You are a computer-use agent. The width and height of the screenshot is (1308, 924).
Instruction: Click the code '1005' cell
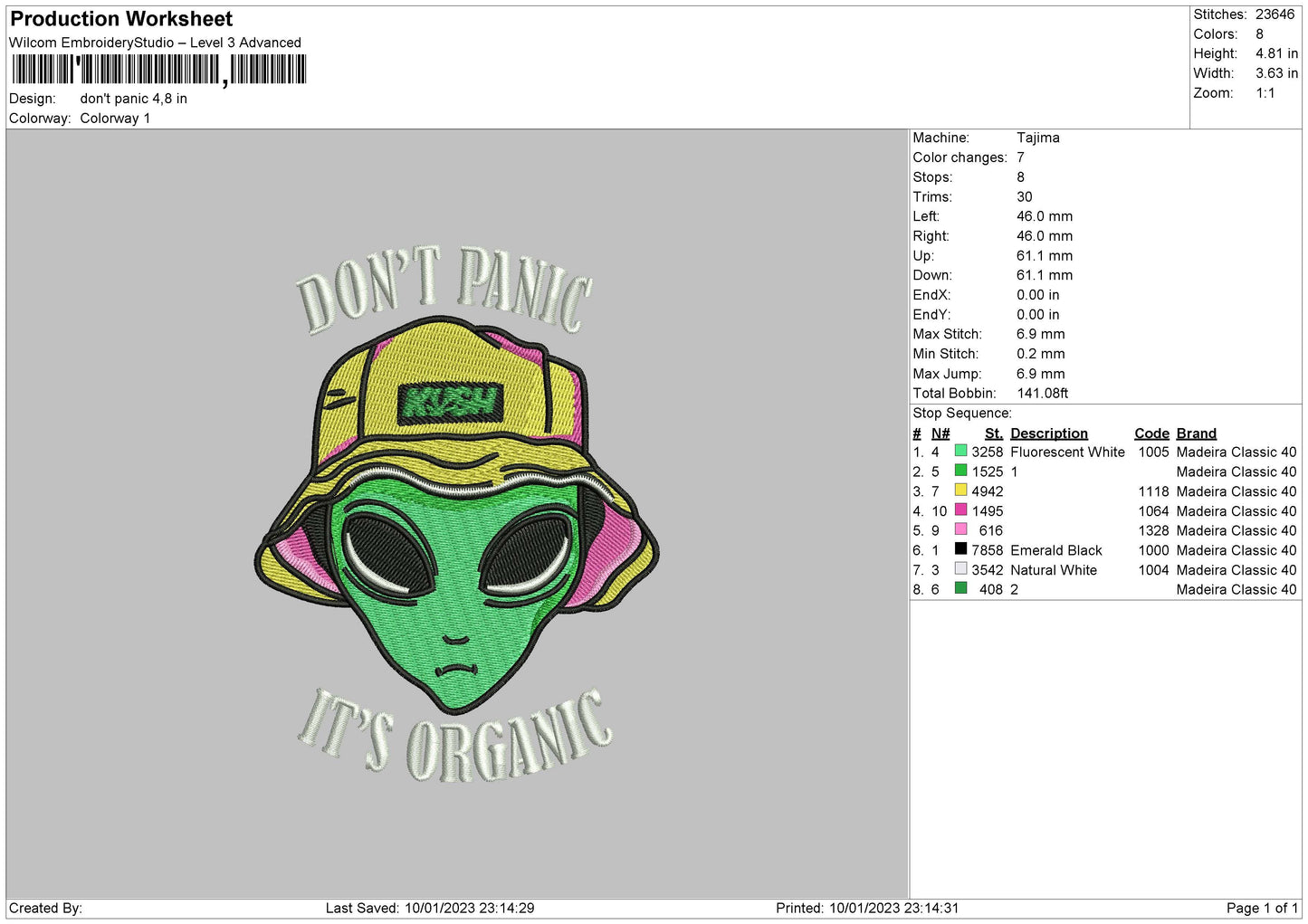click(1153, 452)
